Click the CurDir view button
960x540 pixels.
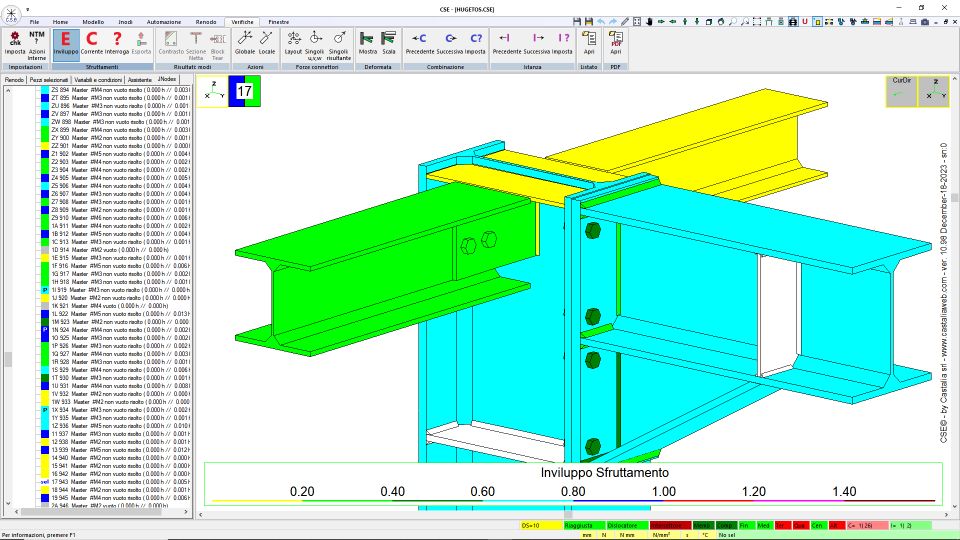[x=901, y=91]
